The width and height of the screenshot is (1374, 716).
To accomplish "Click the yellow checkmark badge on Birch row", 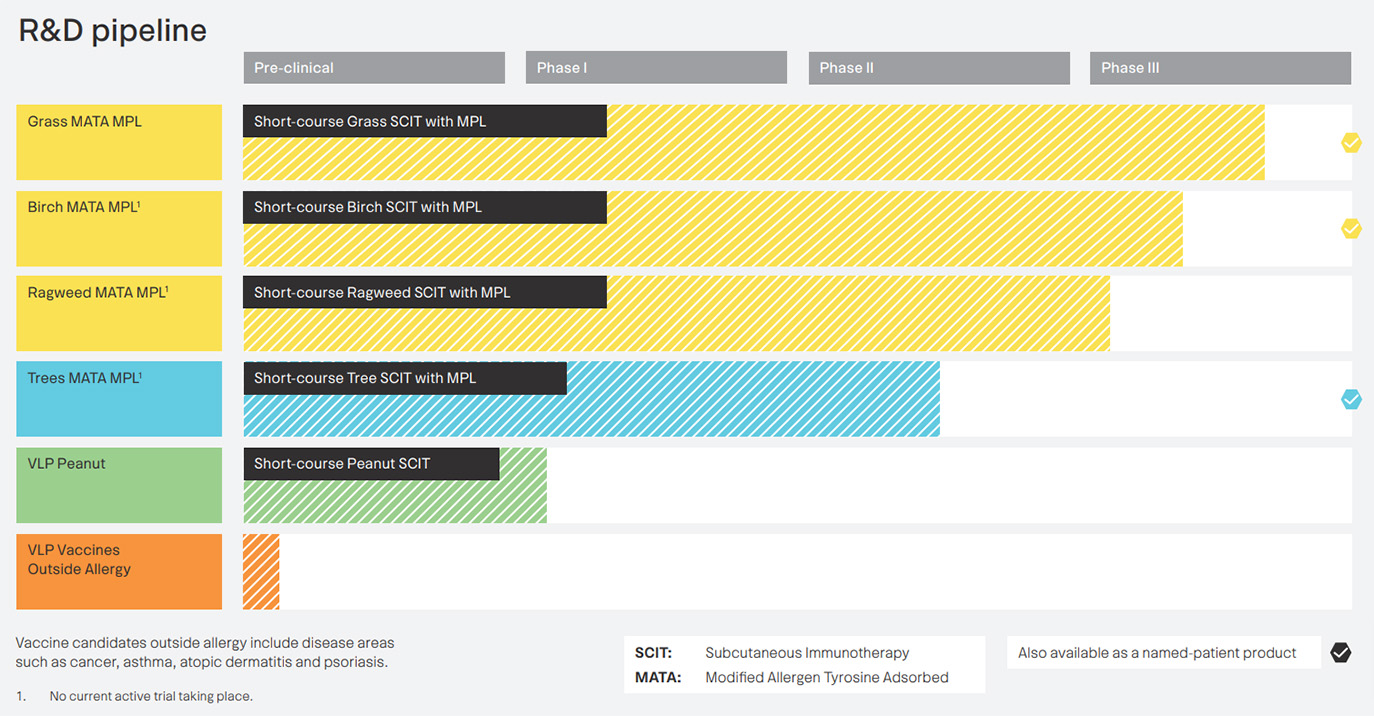I will point(1351,229).
